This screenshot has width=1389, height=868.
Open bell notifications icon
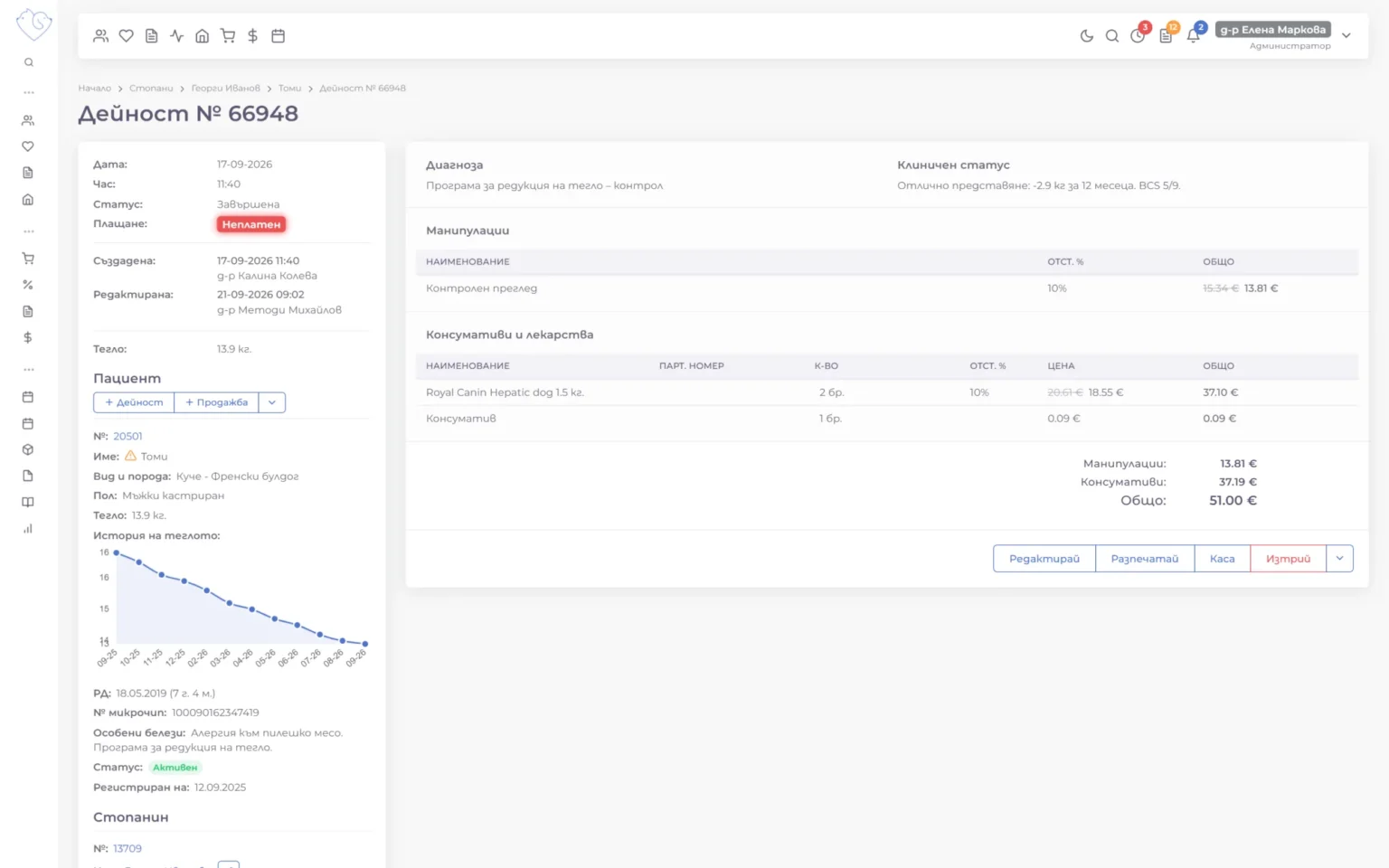(1193, 36)
